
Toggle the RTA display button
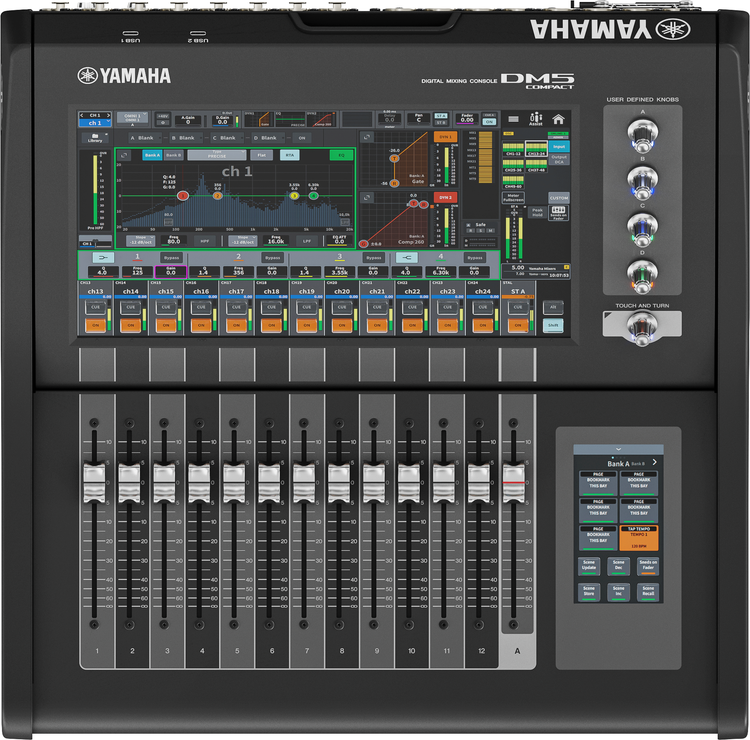pyautogui.click(x=289, y=155)
